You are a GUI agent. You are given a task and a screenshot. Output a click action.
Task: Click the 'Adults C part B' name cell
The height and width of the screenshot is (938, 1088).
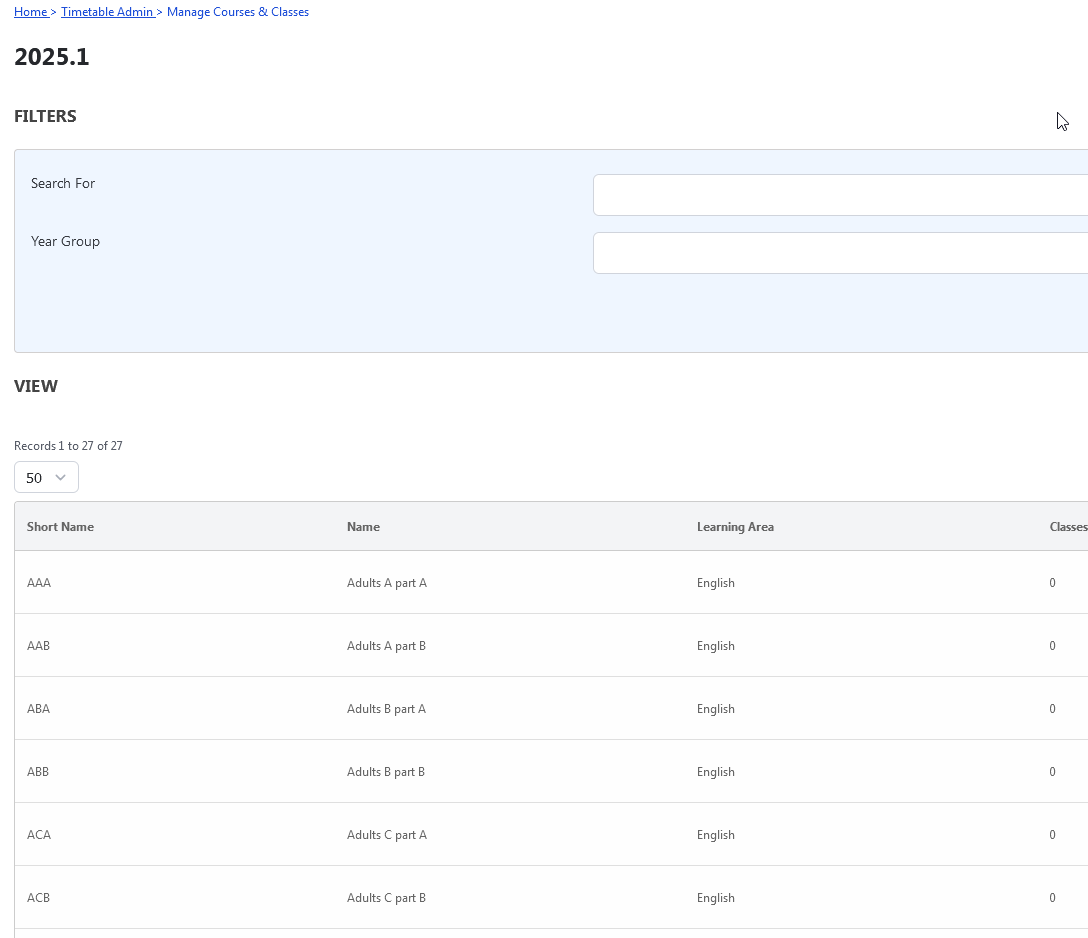(x=386, y=898)
